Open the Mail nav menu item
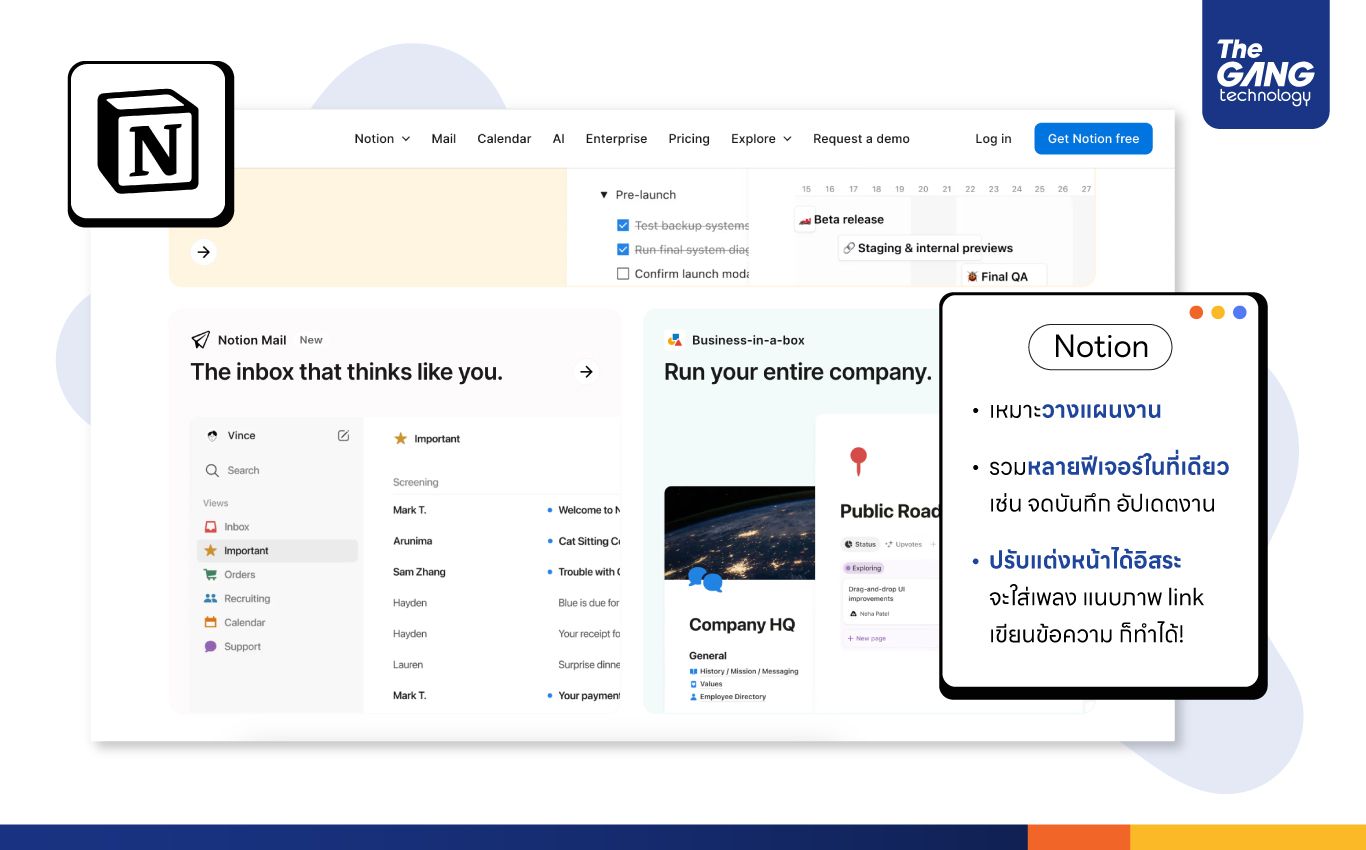Screen dimensions: 1366x850 tap(444, 139)
